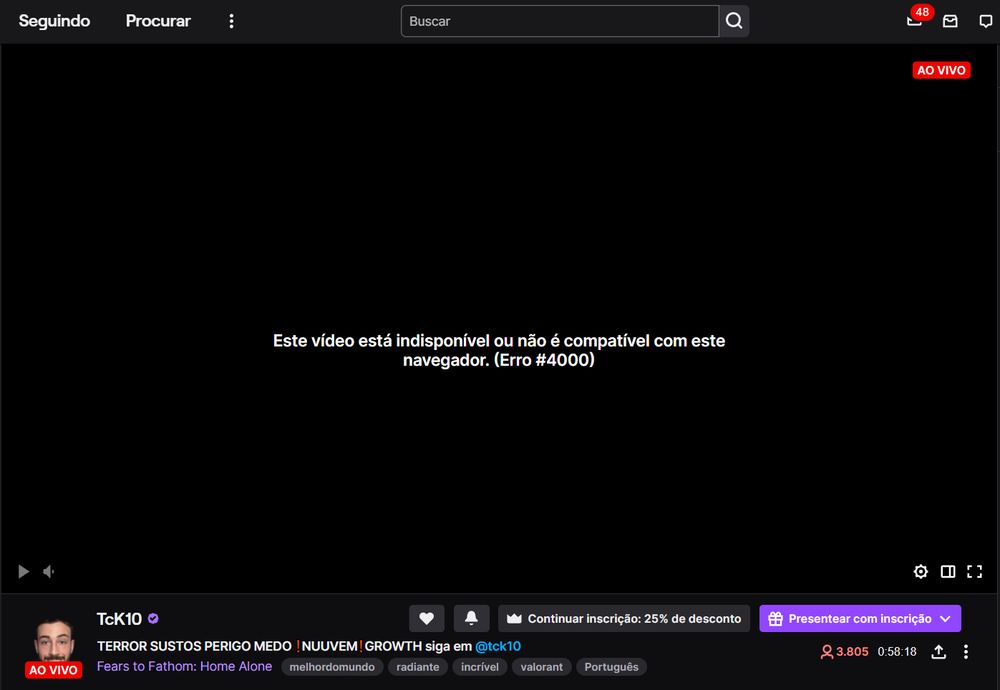Open the whispers envelope icon
This screenshot has height=690, width=1000.
coord(950,21)
